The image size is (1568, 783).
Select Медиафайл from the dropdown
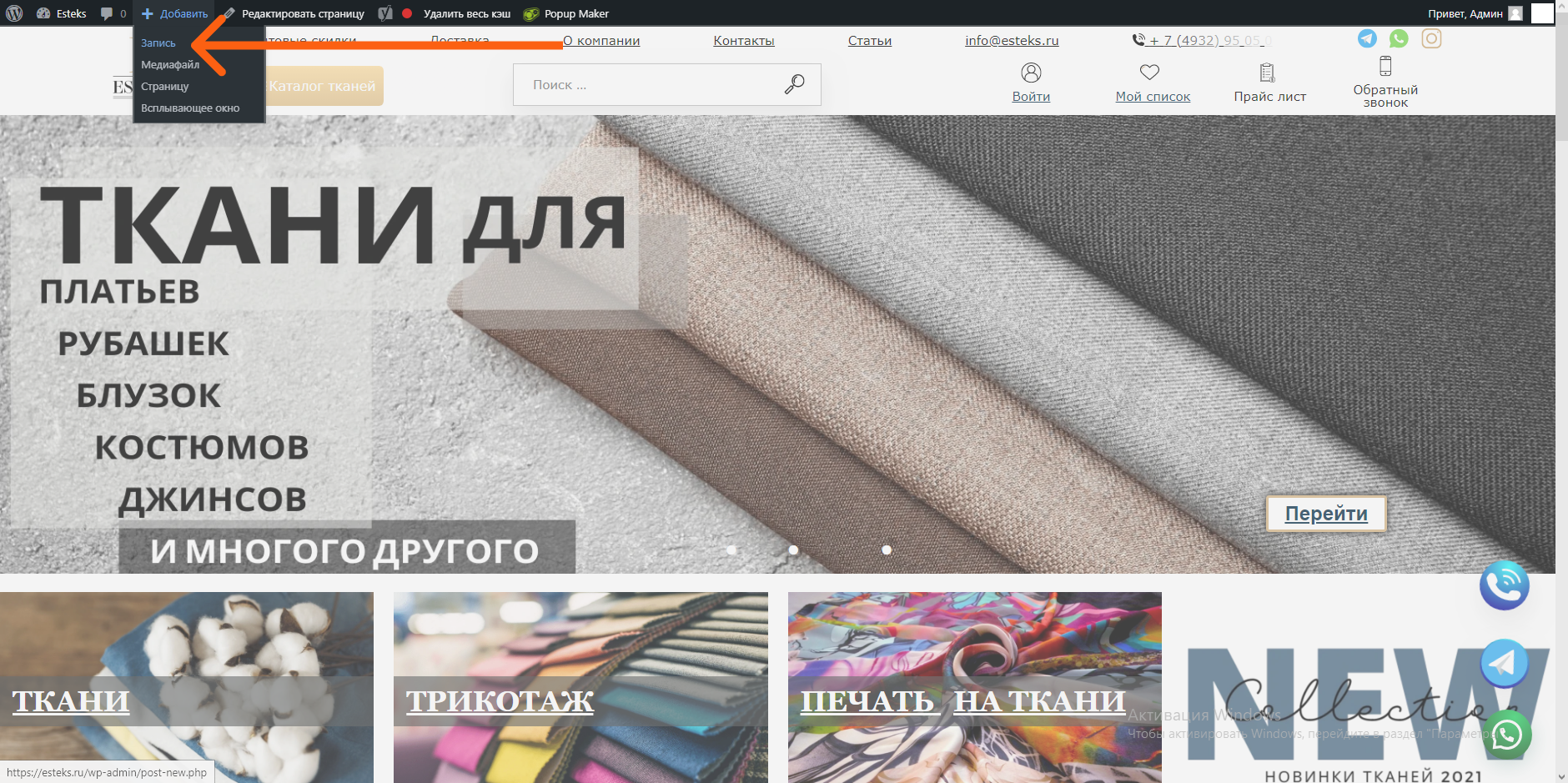point(170,64)
